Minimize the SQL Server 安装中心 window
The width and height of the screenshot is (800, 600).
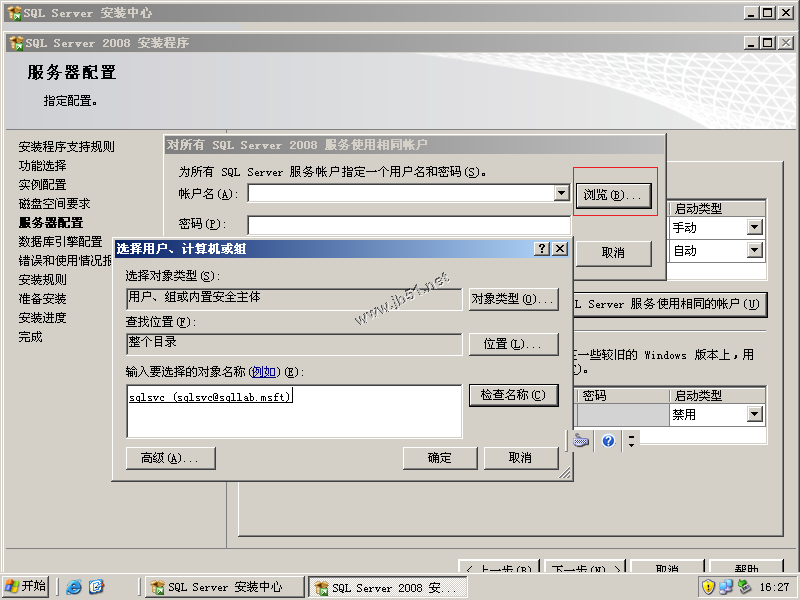(751, 13)
